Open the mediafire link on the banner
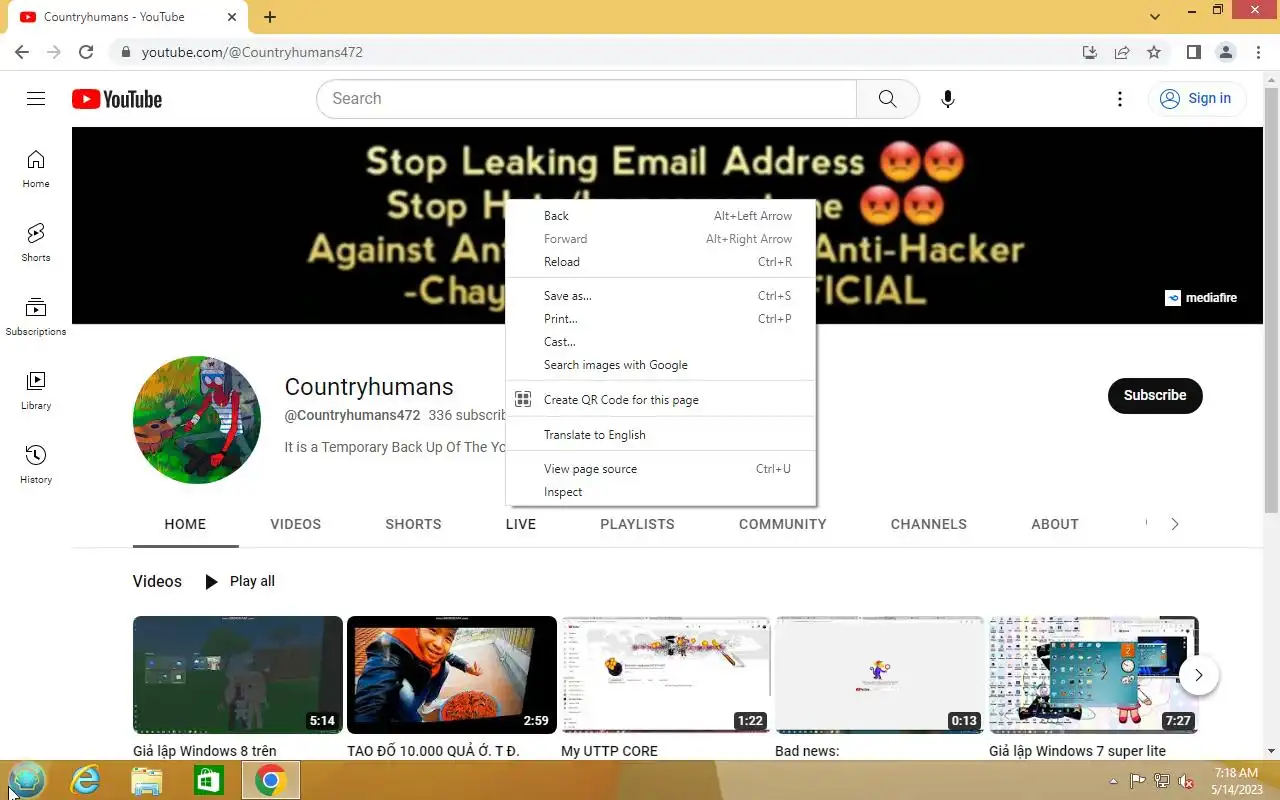This screenshot has width=1280, height=800. (1201, 297)
